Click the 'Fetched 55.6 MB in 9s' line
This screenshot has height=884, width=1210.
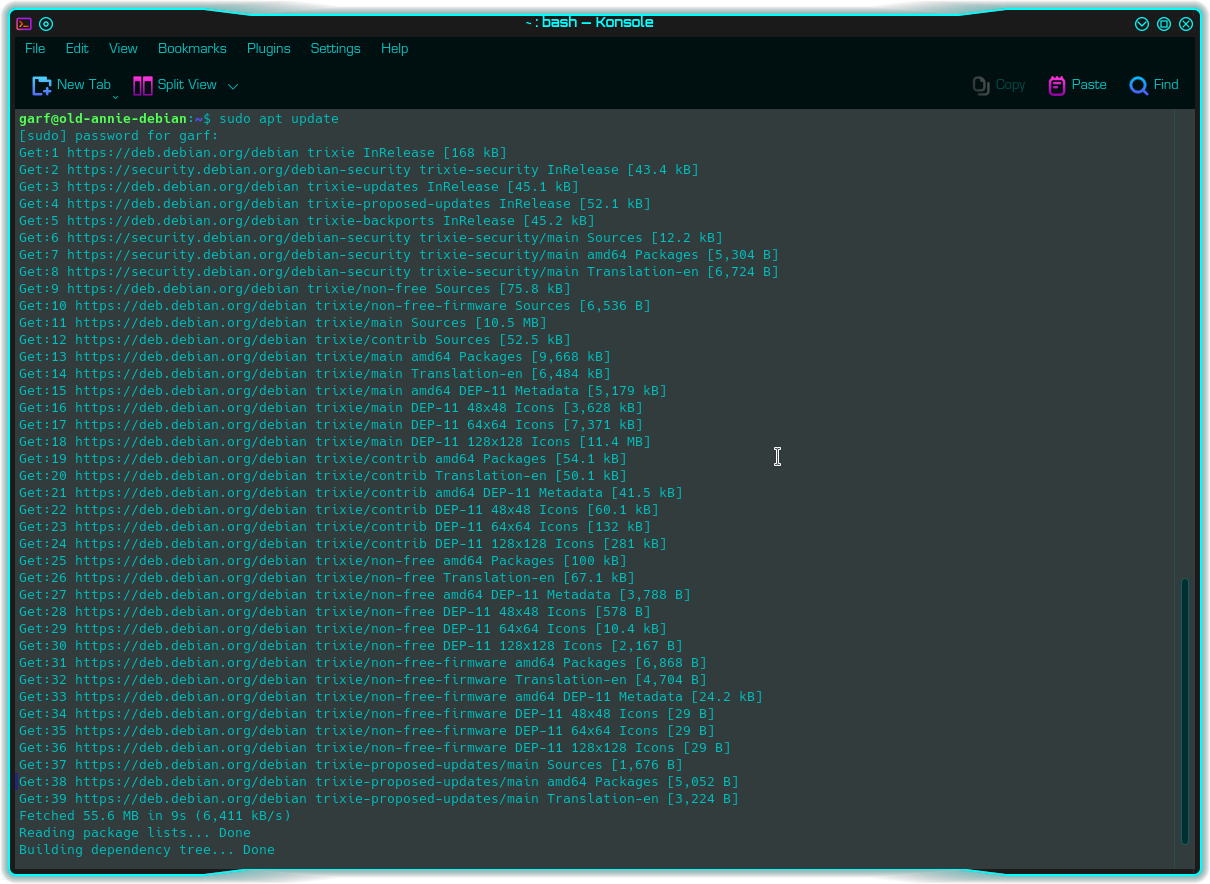[x=155, y=816]
